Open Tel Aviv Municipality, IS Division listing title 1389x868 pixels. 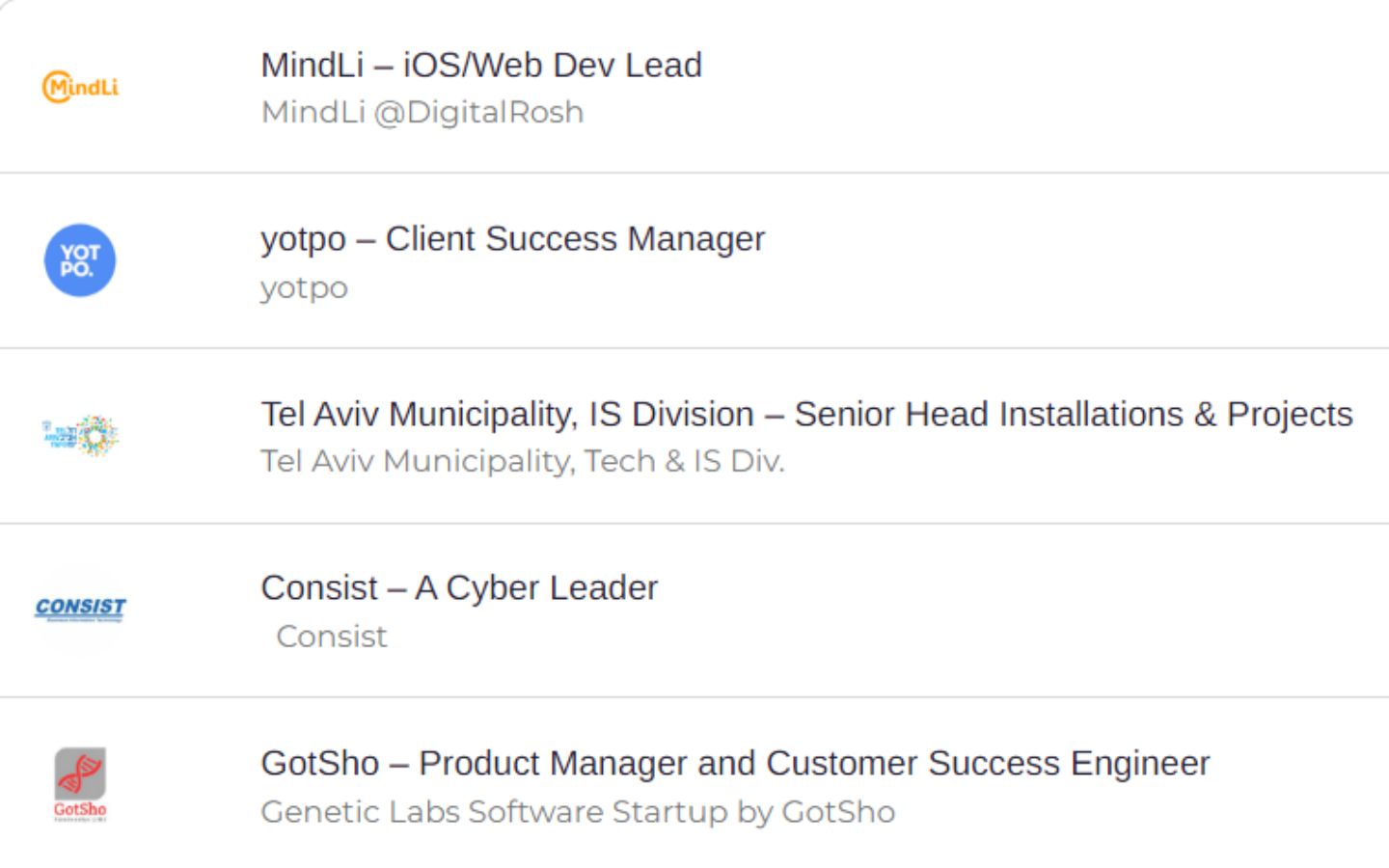point(806,414)
